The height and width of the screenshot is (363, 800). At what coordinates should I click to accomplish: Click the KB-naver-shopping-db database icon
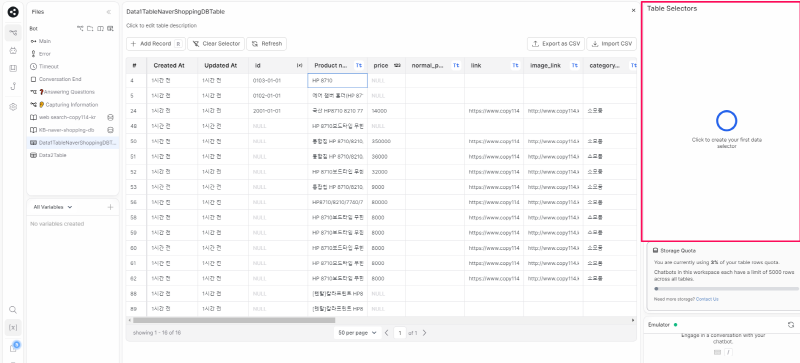click(110, 130)
